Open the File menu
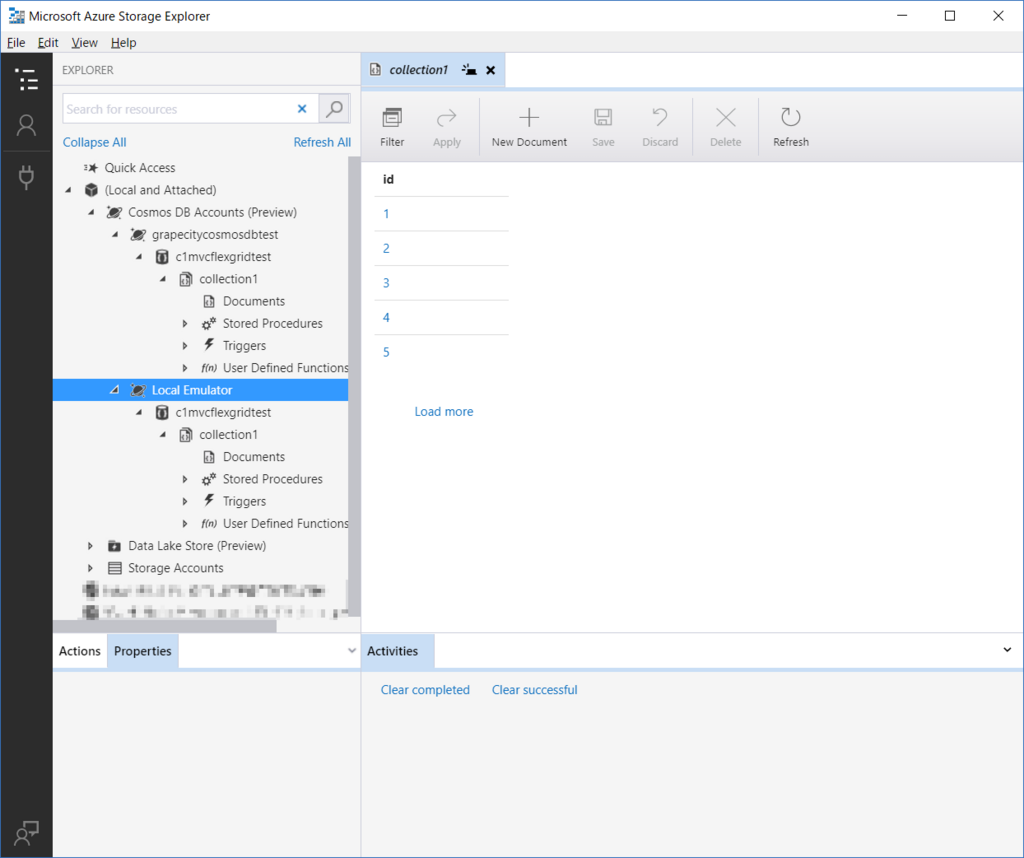The image size is (1024, 858). click(16, 42)
